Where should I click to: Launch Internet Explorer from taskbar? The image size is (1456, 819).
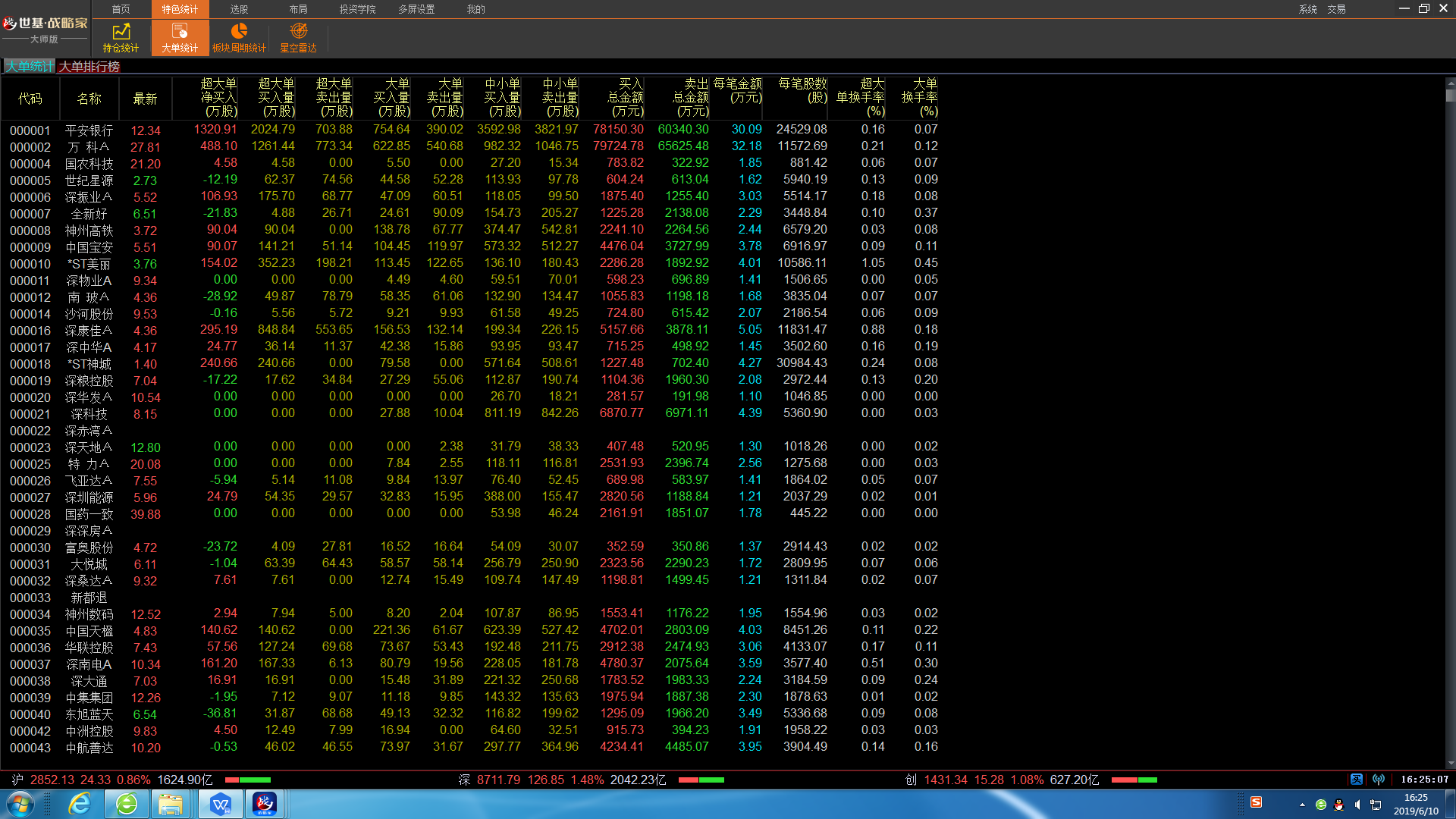coord(79,804)
